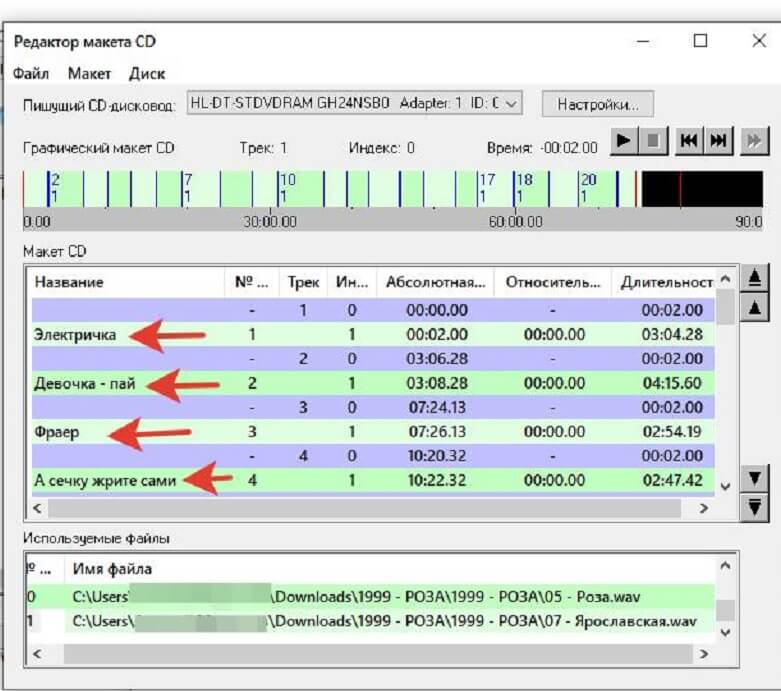Select the Девочка - пай track row
The height and width of the screenshot is (691, 781).
coord(373,383)
